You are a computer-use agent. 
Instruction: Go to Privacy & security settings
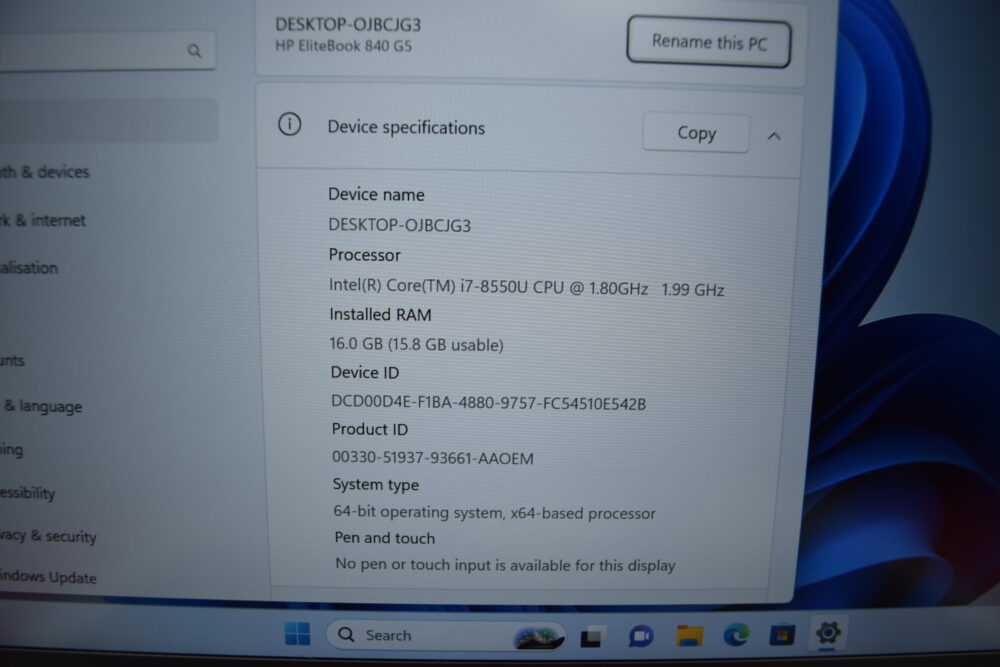coord(48,536)
